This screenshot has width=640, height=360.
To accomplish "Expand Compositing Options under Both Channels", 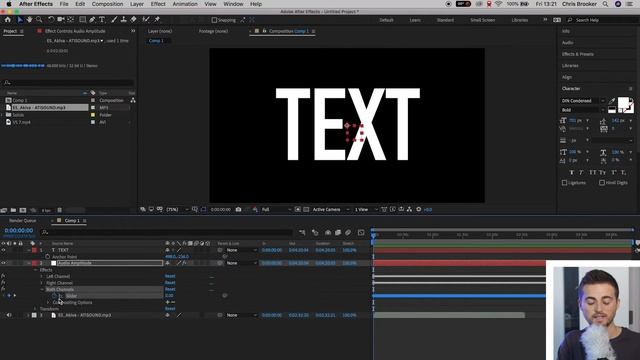I will 48,302.
